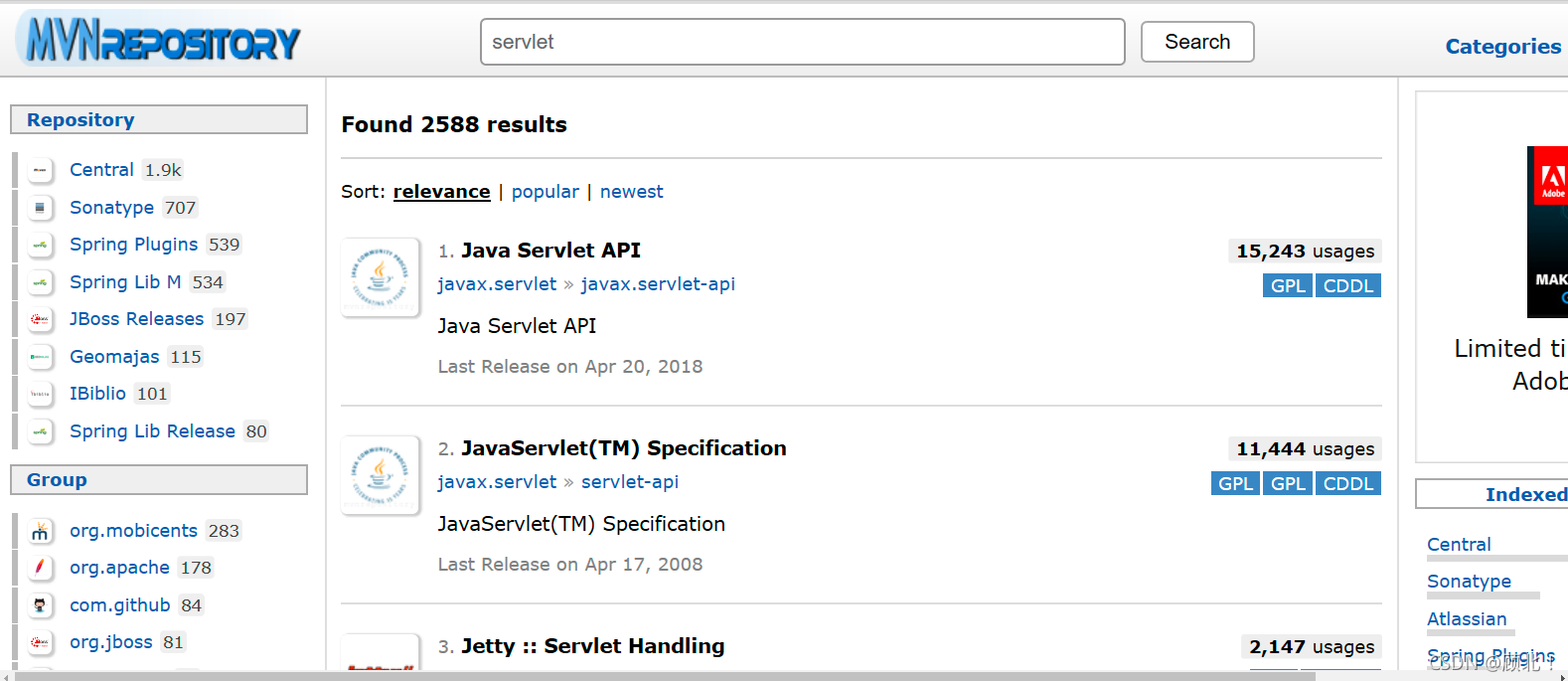The image size is (1568, 681).
Task: Filter by Spring Lib M repository
Action: coord(125,282)
